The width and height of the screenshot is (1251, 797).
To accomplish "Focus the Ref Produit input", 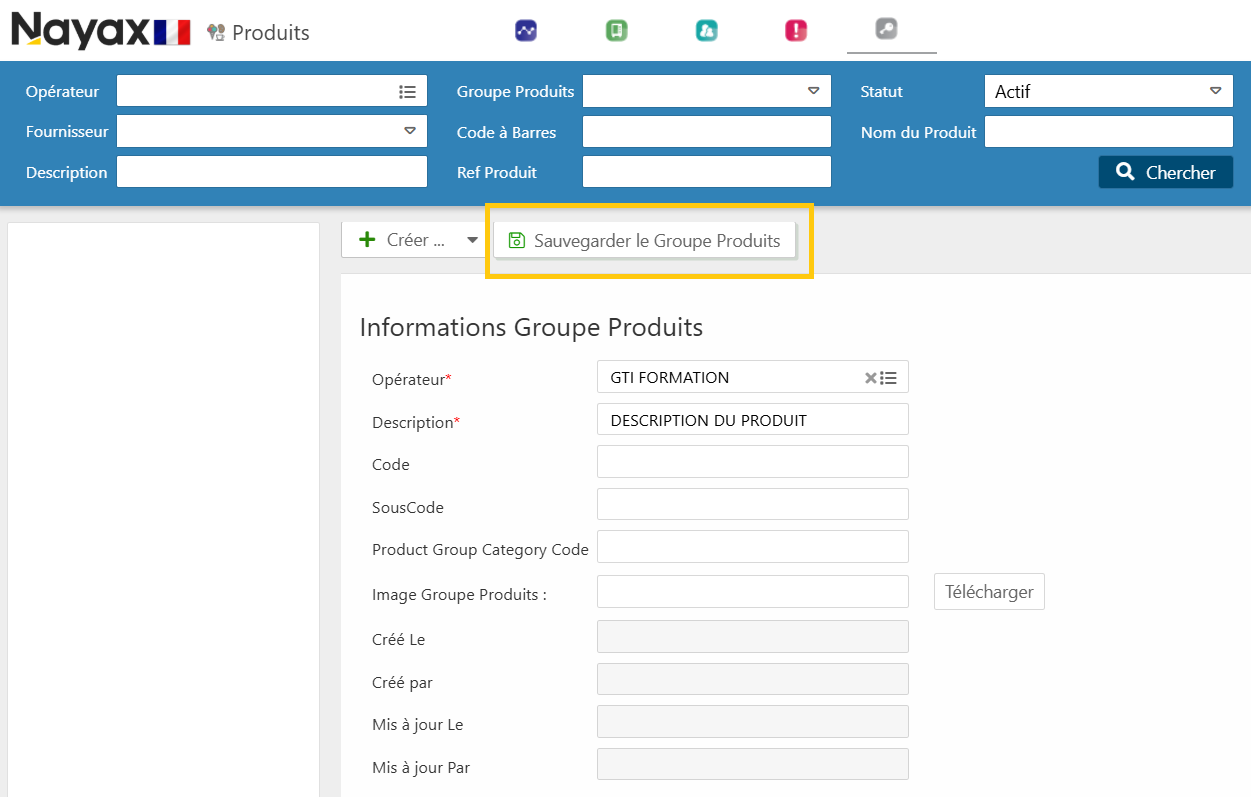I will tap(707, 172).
